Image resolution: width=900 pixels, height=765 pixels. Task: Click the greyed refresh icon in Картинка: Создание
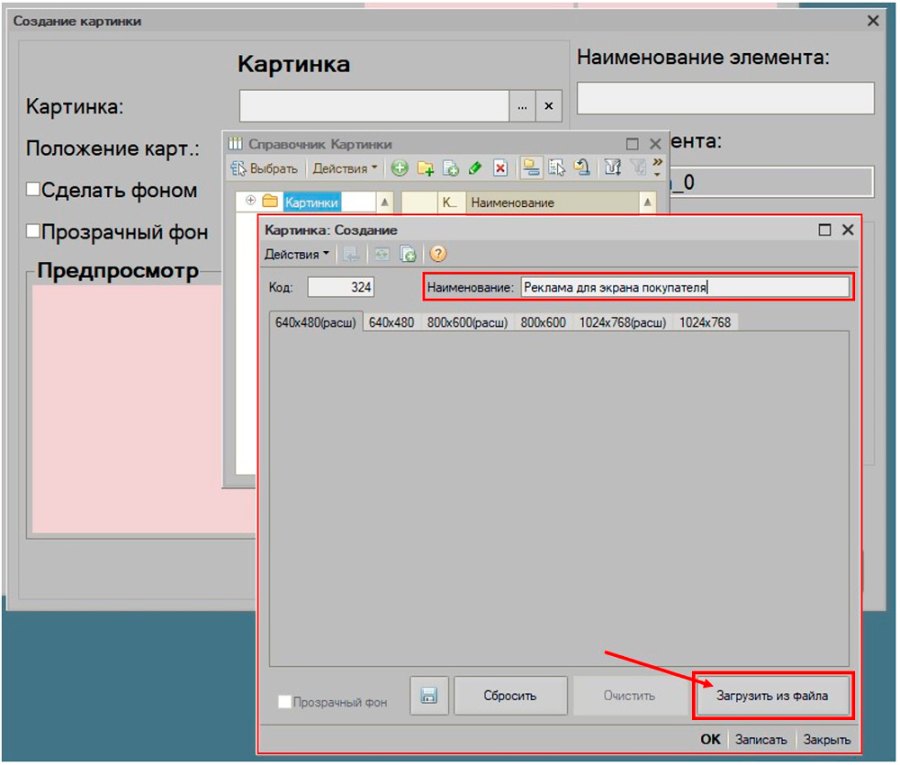pos(382,254)
